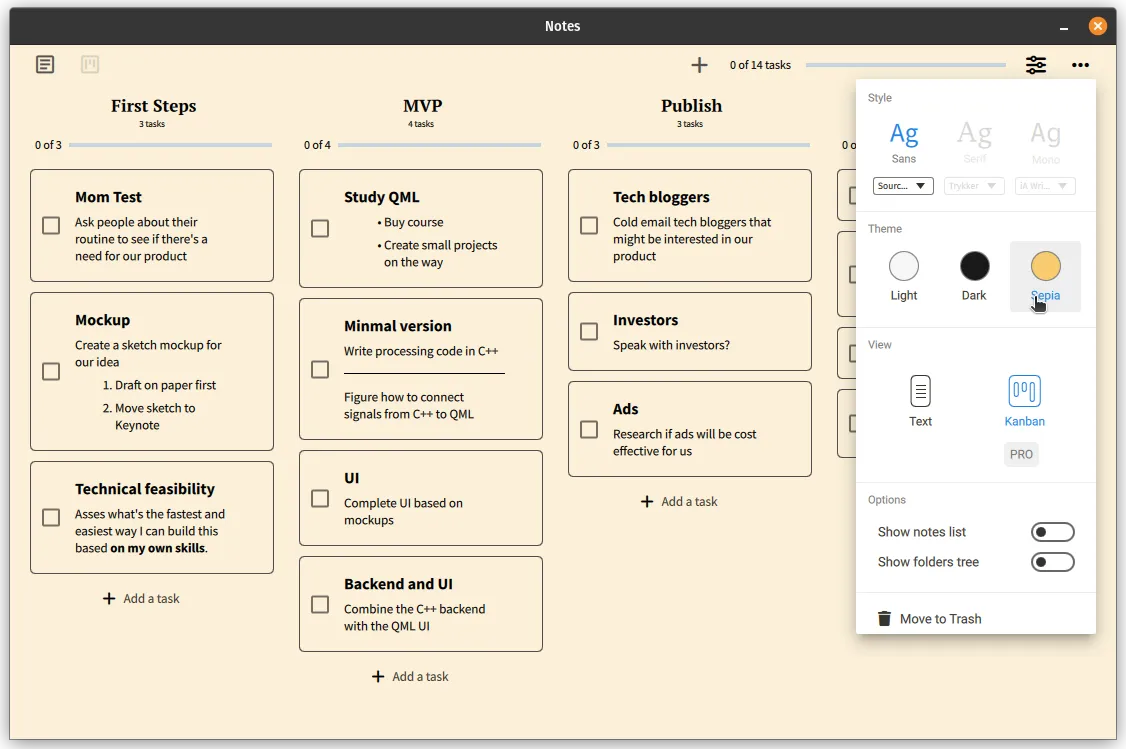Open the Sans font family dropdown
This screenshot has height=749, width=1126.
coord(903,186)
